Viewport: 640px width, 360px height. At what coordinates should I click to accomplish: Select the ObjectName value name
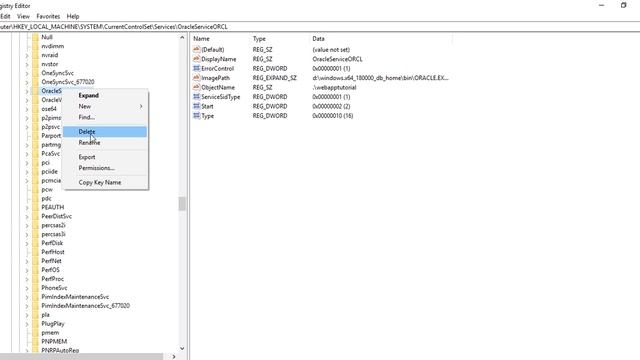(218, 87)
